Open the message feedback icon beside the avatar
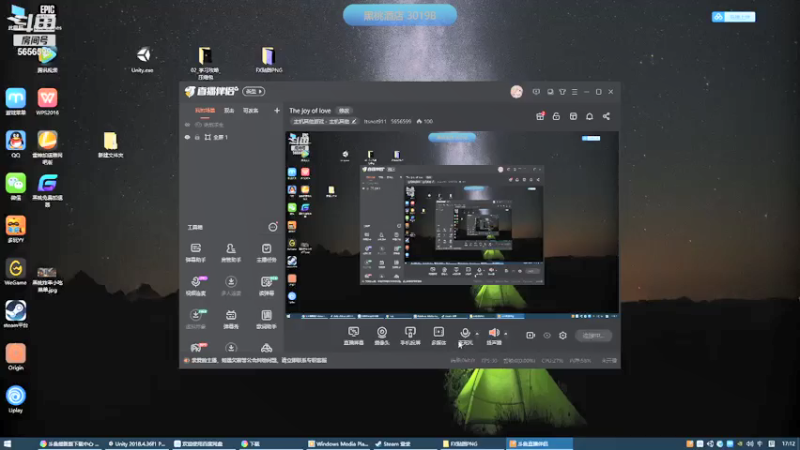This screenshot has width=800, height=450. pos(536,92)
